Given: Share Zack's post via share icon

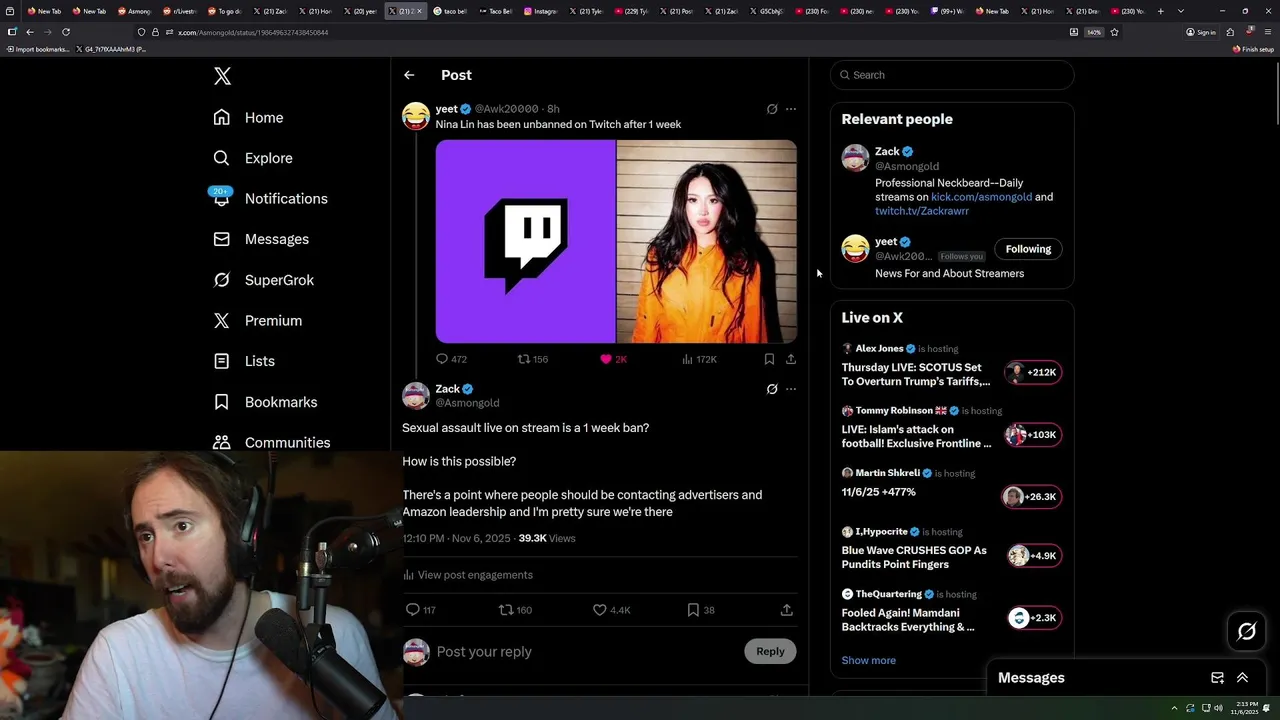Looking at the screenshot, I should 787,610.
